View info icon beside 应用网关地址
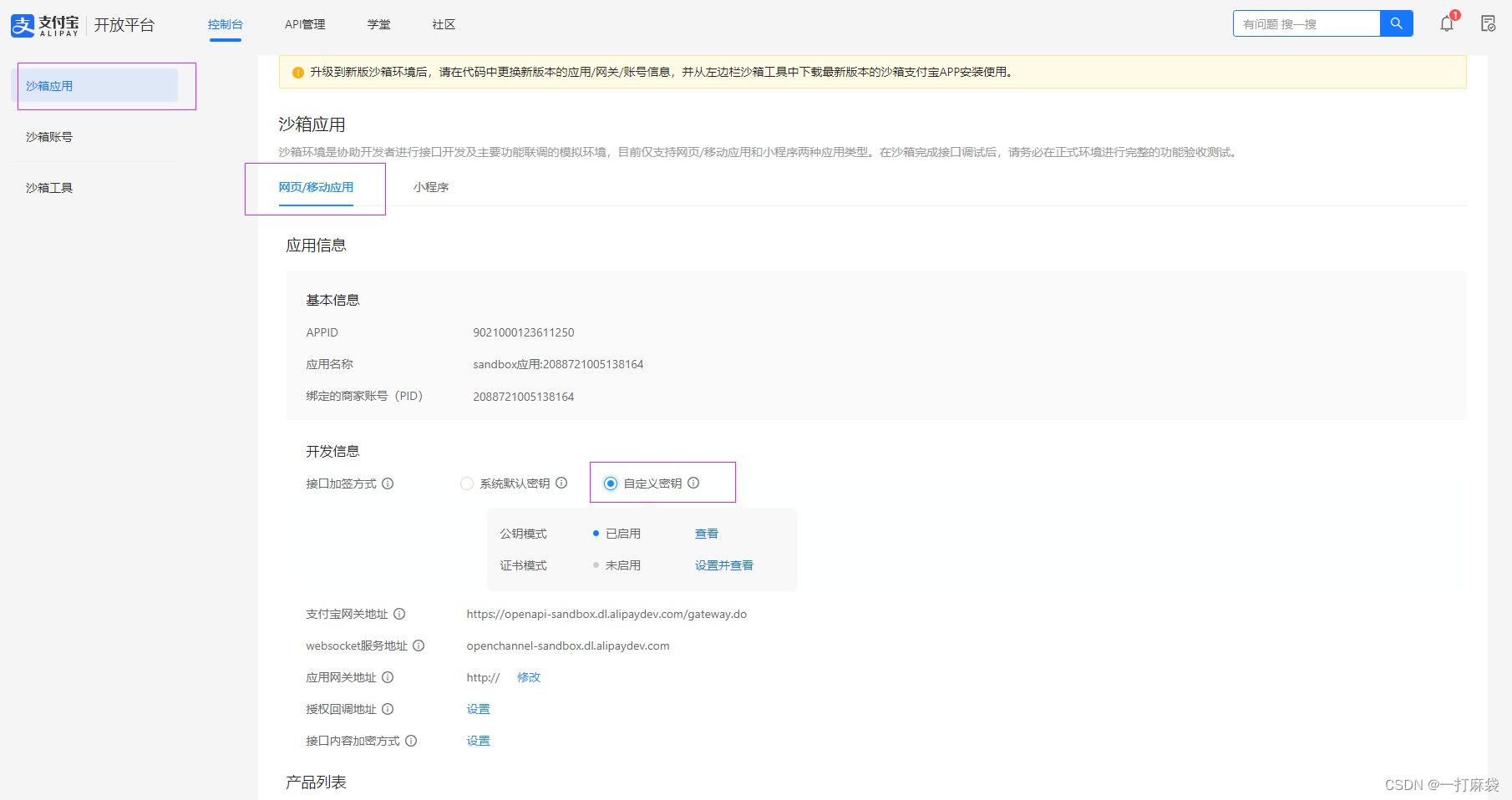This screenshot has width=1512, height=800. pos(388,677)
